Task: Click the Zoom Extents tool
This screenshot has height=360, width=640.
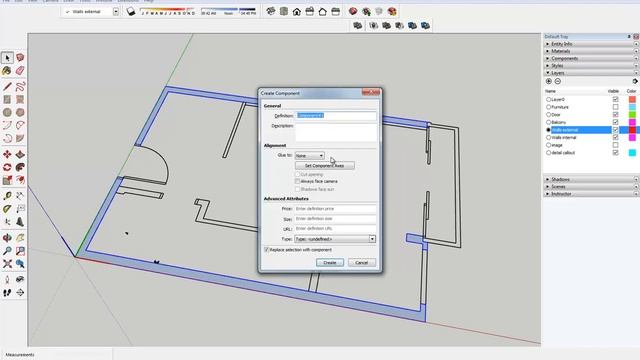Action: pyautogui.click(x=7, y=264)
